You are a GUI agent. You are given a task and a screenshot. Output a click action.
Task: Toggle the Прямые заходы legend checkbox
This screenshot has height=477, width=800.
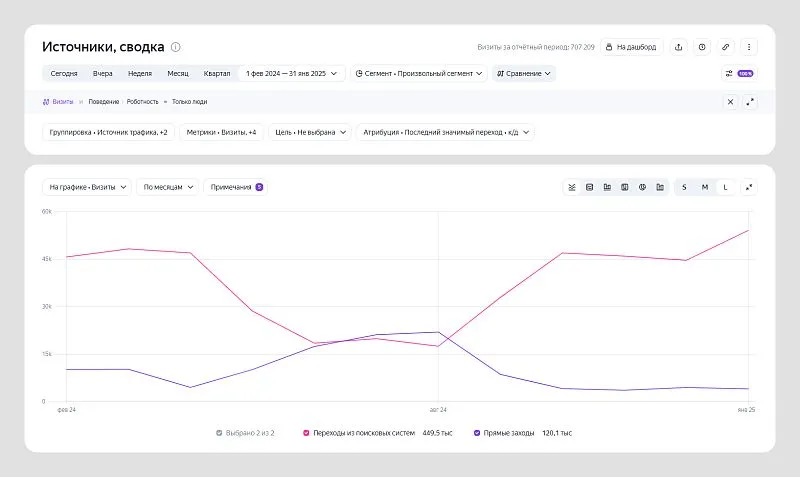(x=477, y=433)
